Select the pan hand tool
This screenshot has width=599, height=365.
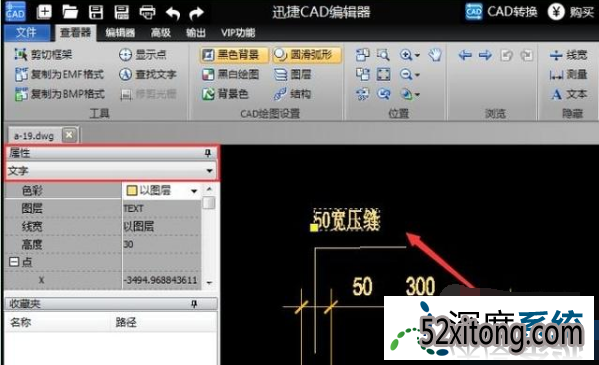434,55
